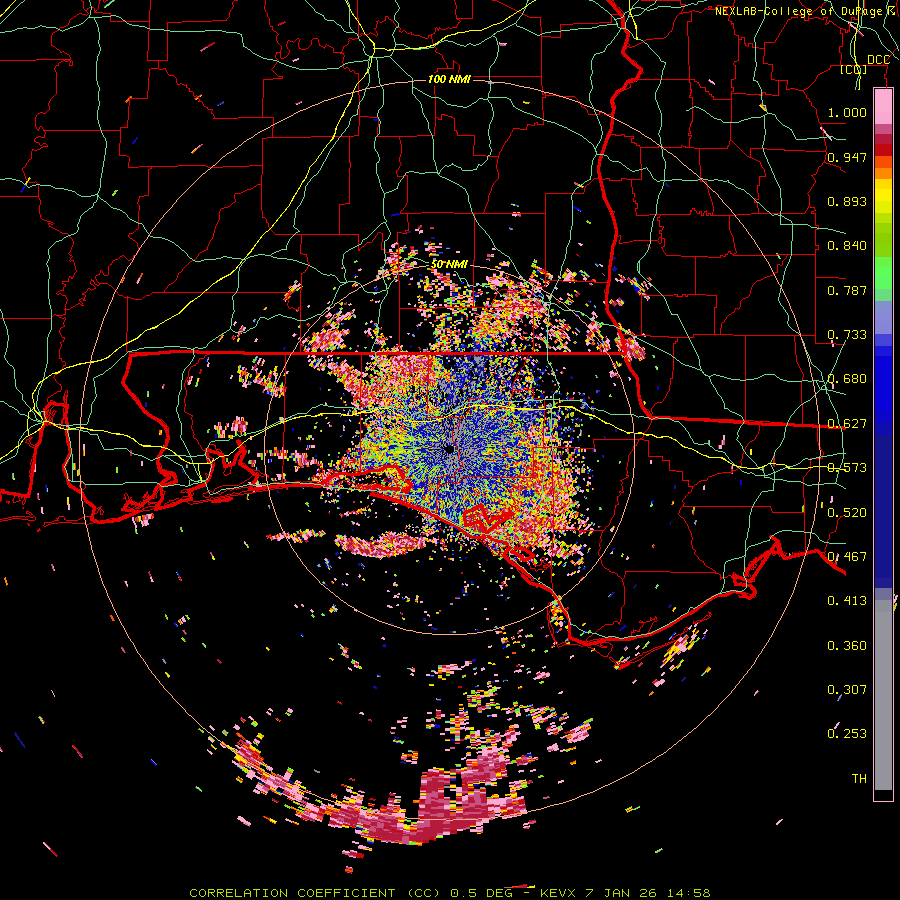Click the 100 NMI range ring label

coord(449,79)
